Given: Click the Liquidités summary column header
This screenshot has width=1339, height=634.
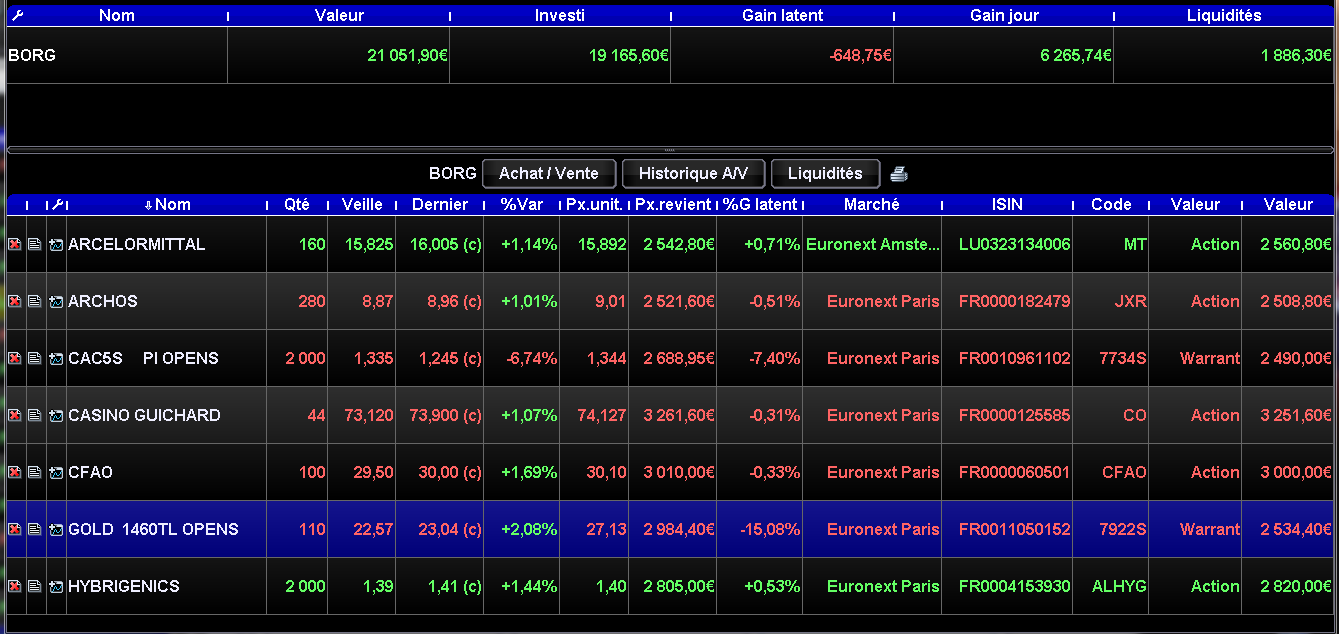Looking at the screenshot, I should pos(1224,16).
